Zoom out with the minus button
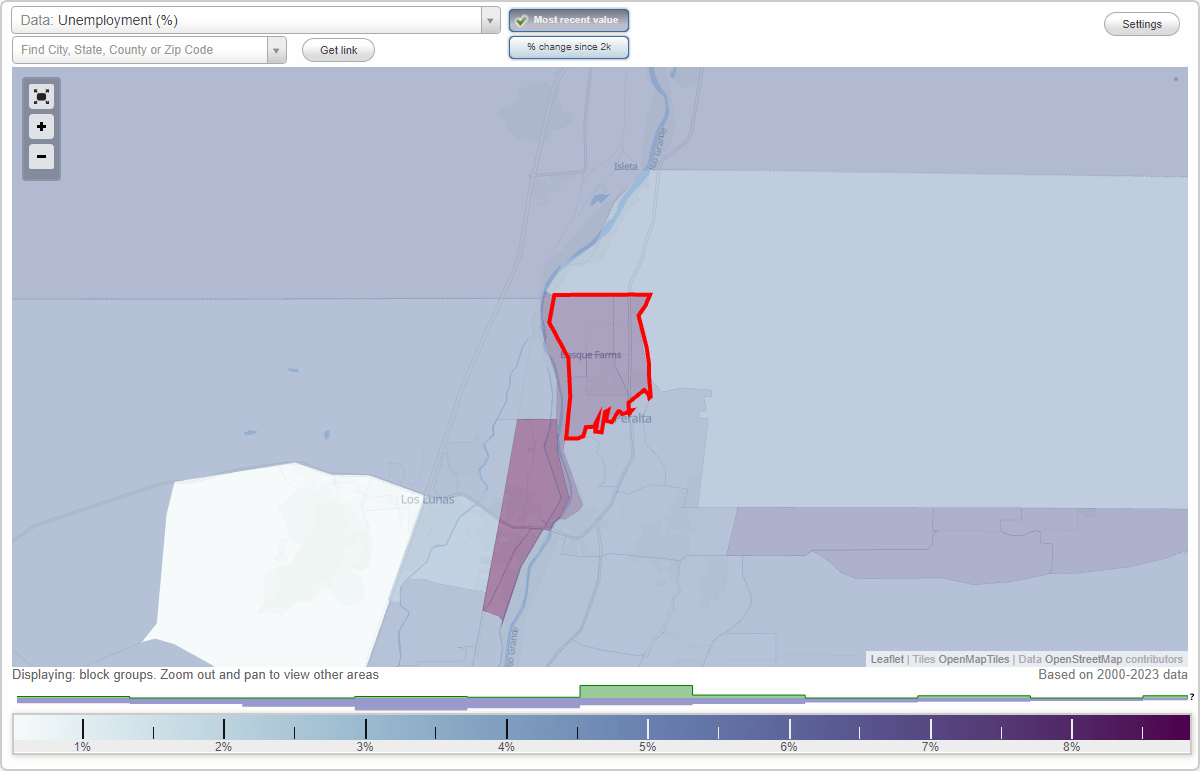The width and height of the screenshot is (1200, 771). point(41,157)
